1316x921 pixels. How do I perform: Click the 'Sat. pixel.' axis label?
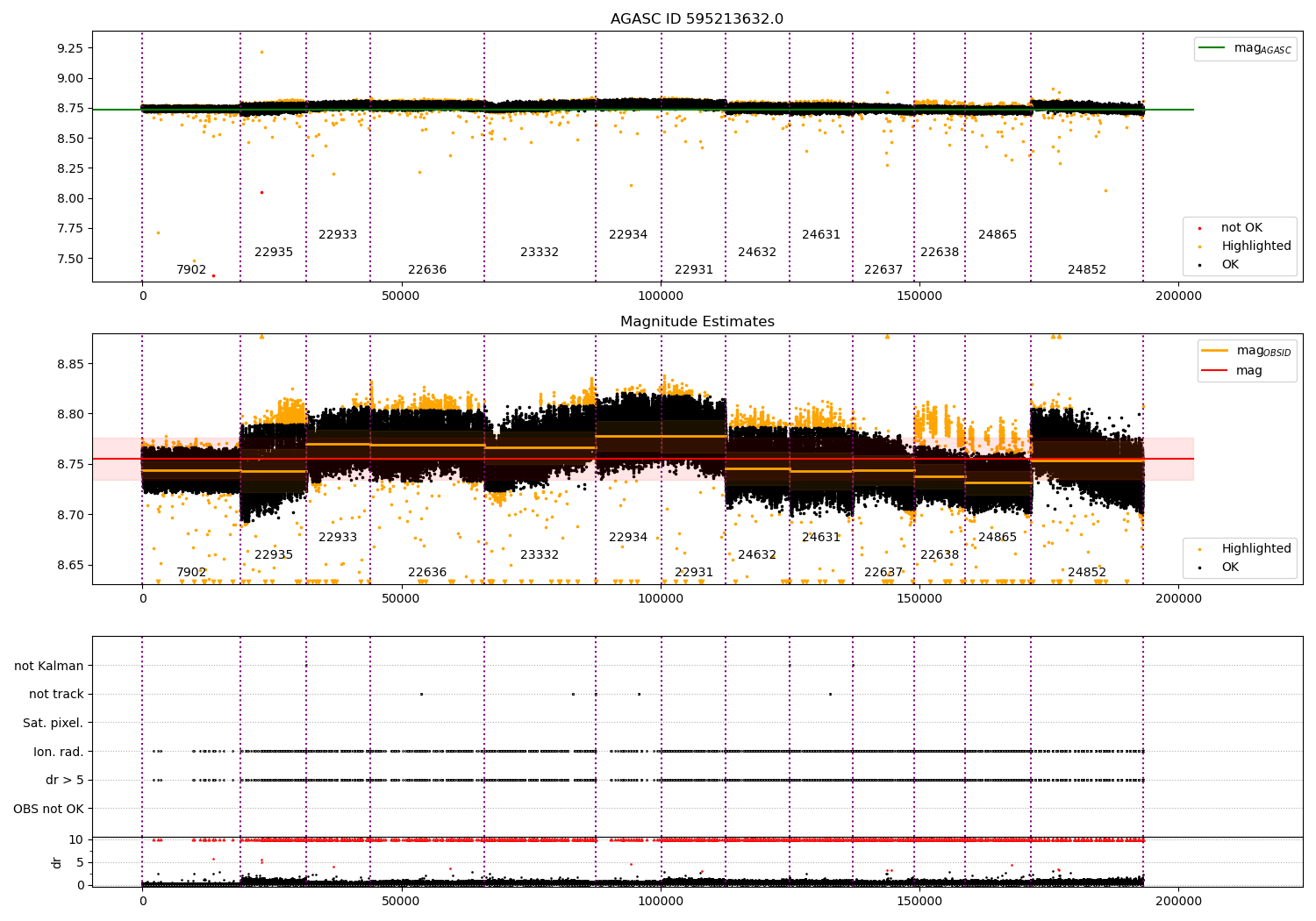[x=54, y=723]
